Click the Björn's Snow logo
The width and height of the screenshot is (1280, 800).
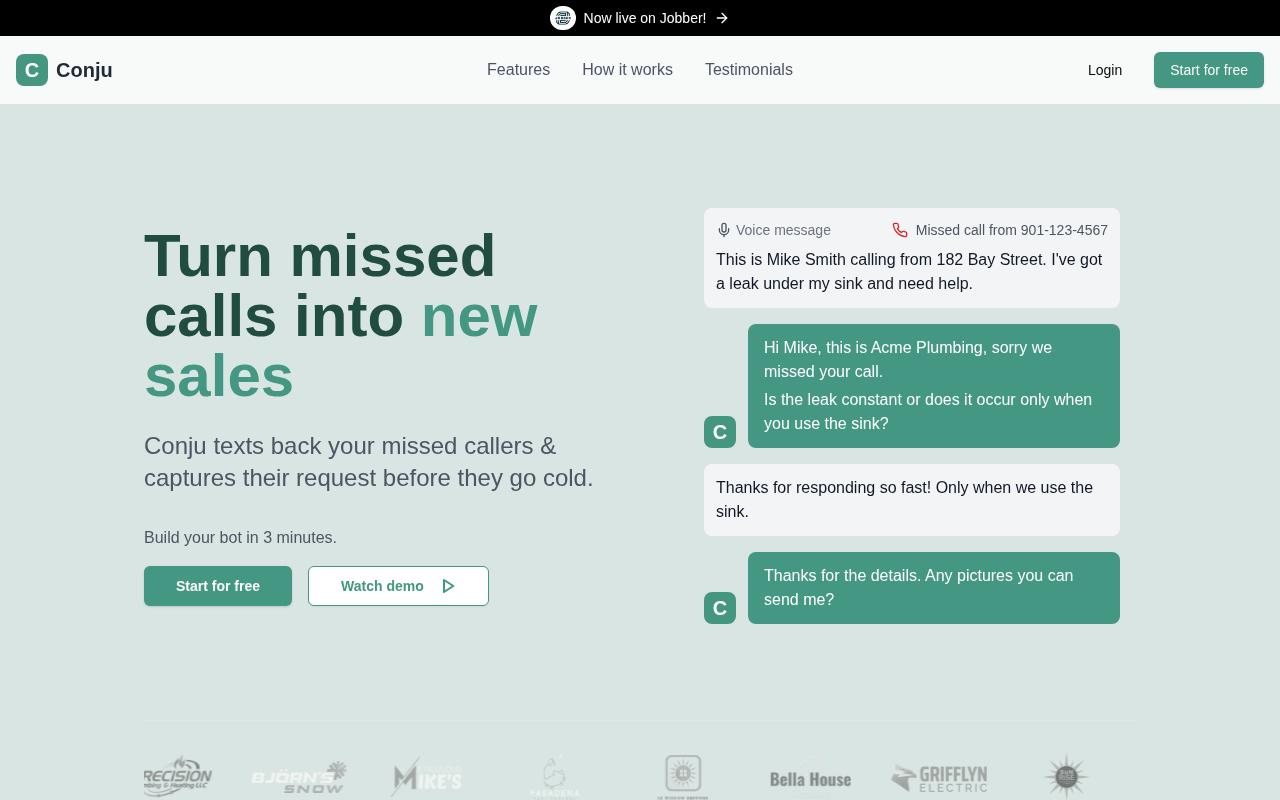click(299, 777)
